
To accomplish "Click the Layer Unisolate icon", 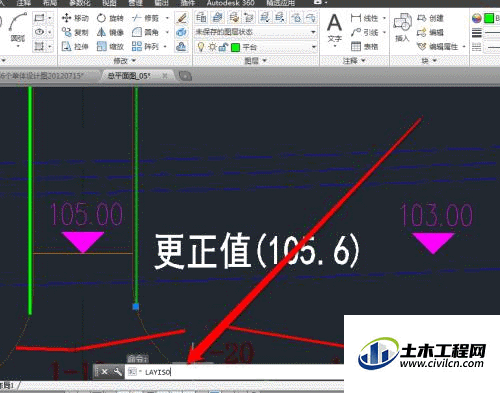I will tap(280, 17).
